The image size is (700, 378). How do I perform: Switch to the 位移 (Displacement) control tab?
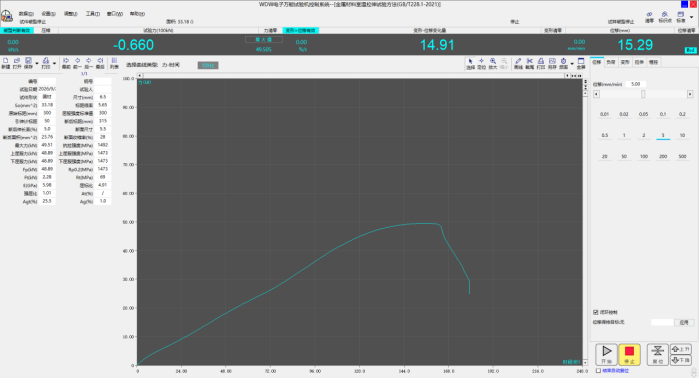pyautogui.click(x=597, y=62)
